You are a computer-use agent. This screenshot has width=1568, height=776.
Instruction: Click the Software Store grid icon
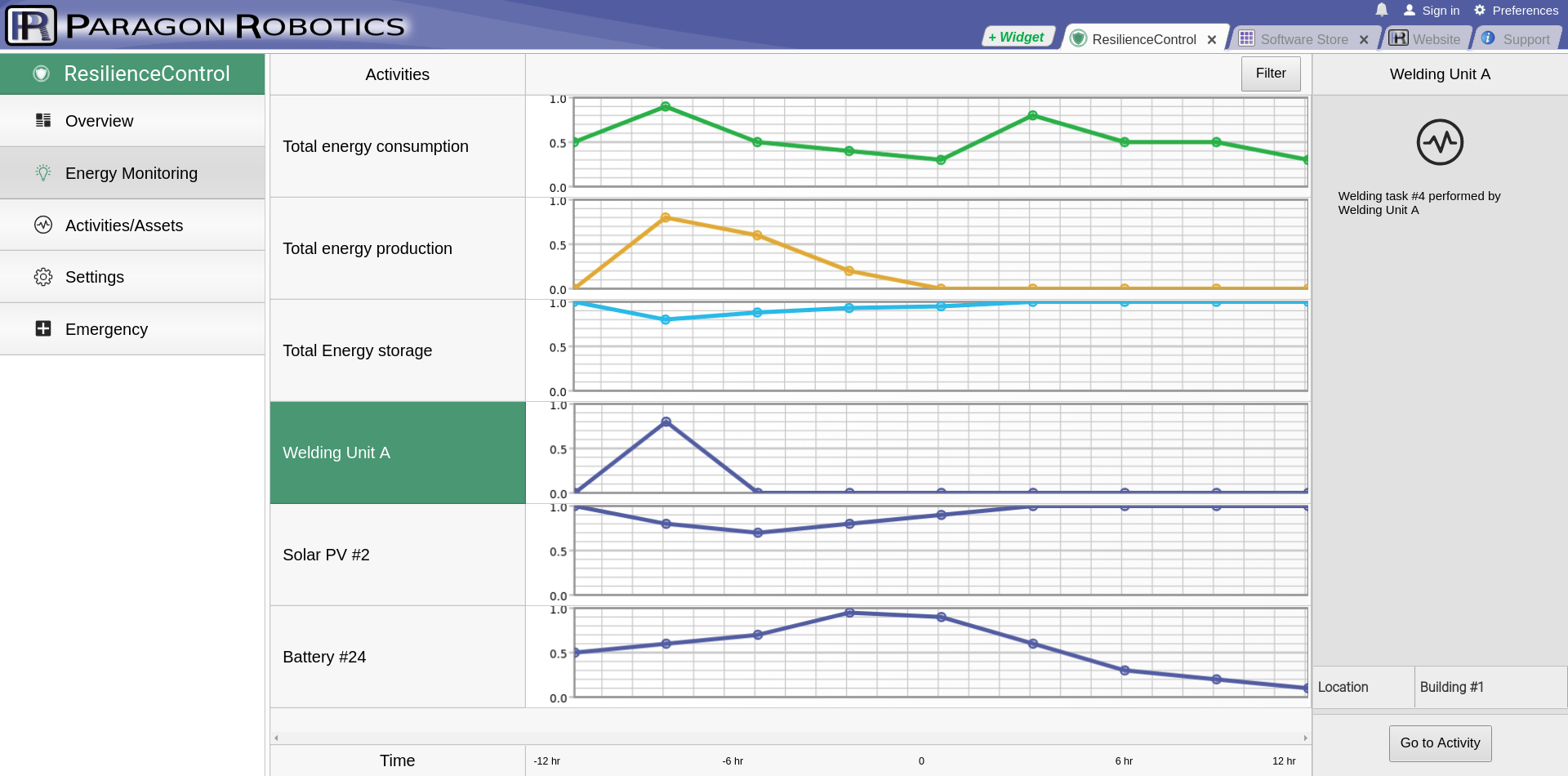point(1246,38)
